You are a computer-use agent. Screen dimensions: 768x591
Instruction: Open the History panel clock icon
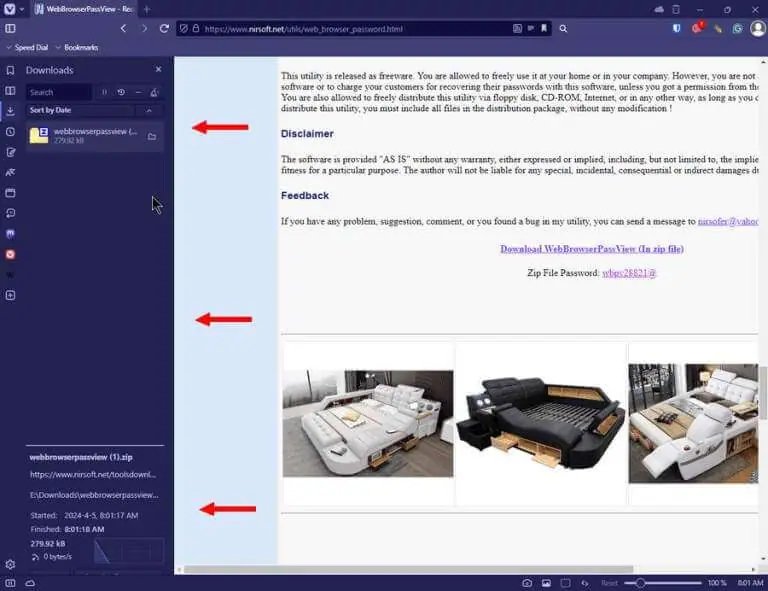pyautogui.click(x=10, y=132)
